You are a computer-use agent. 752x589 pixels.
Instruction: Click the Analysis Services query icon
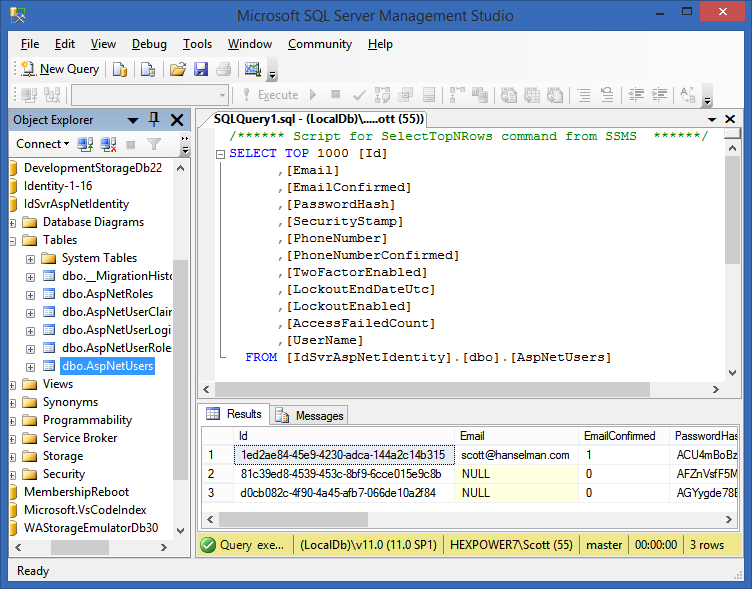(x=148, y=70)
